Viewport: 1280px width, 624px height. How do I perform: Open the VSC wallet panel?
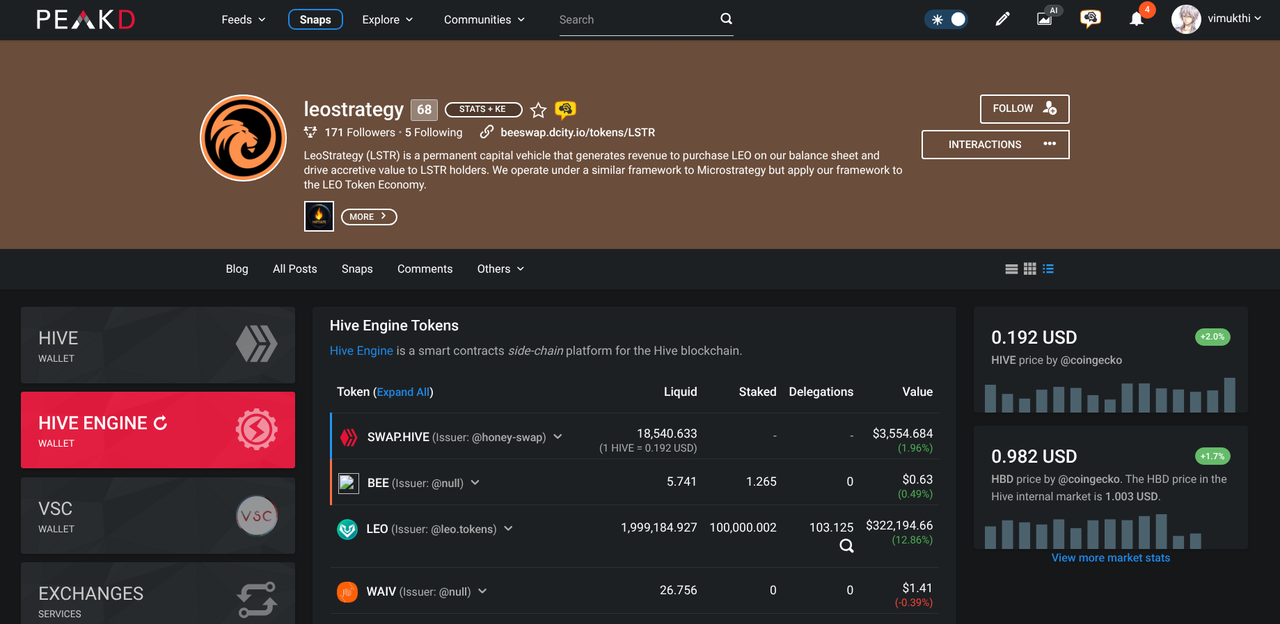pyautogui.click(x=158, y=515)
